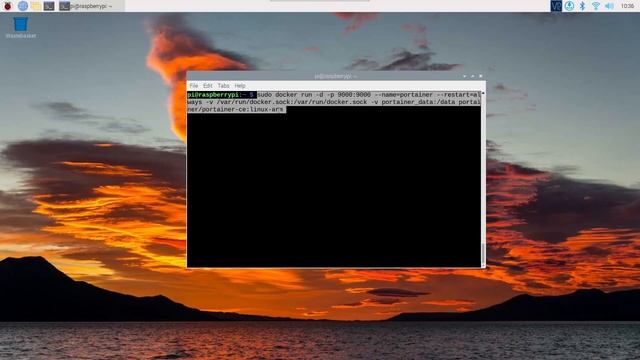Minimize the terminal window
This screenshot has width=640, height=360.
(x=464, y=76)
